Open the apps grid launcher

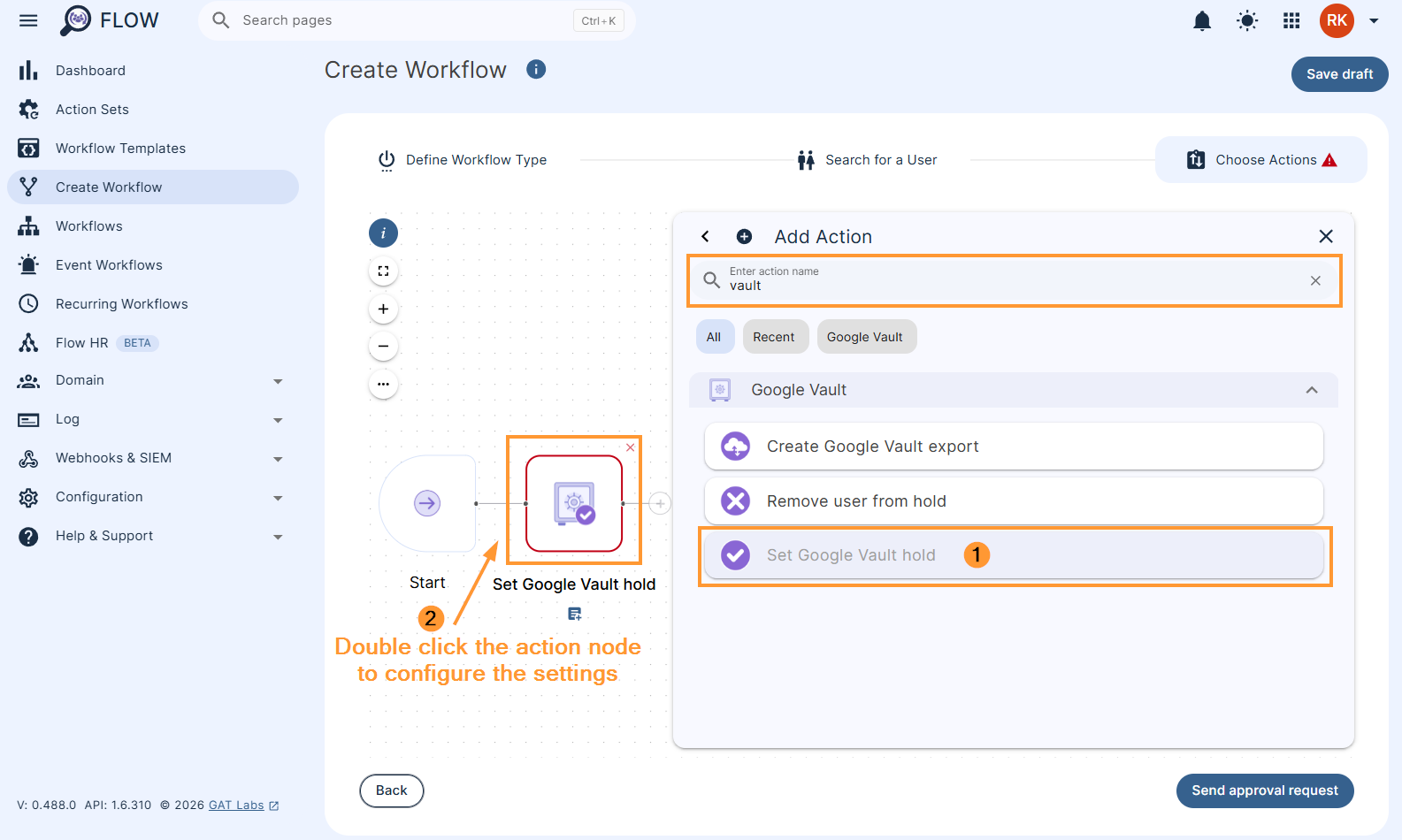(1291, 20)
